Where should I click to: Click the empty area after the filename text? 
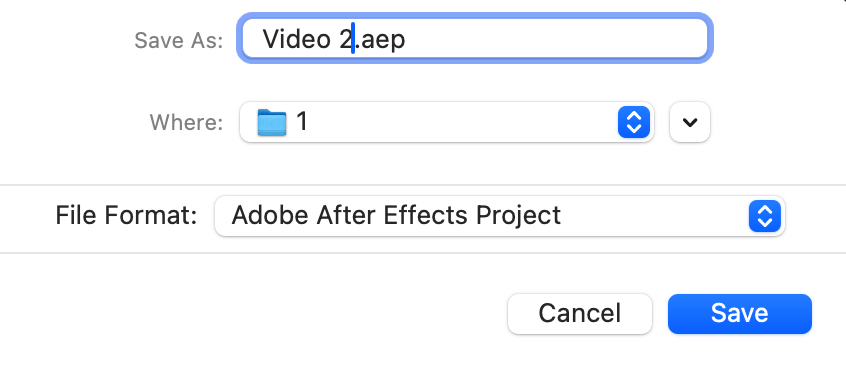556,39
